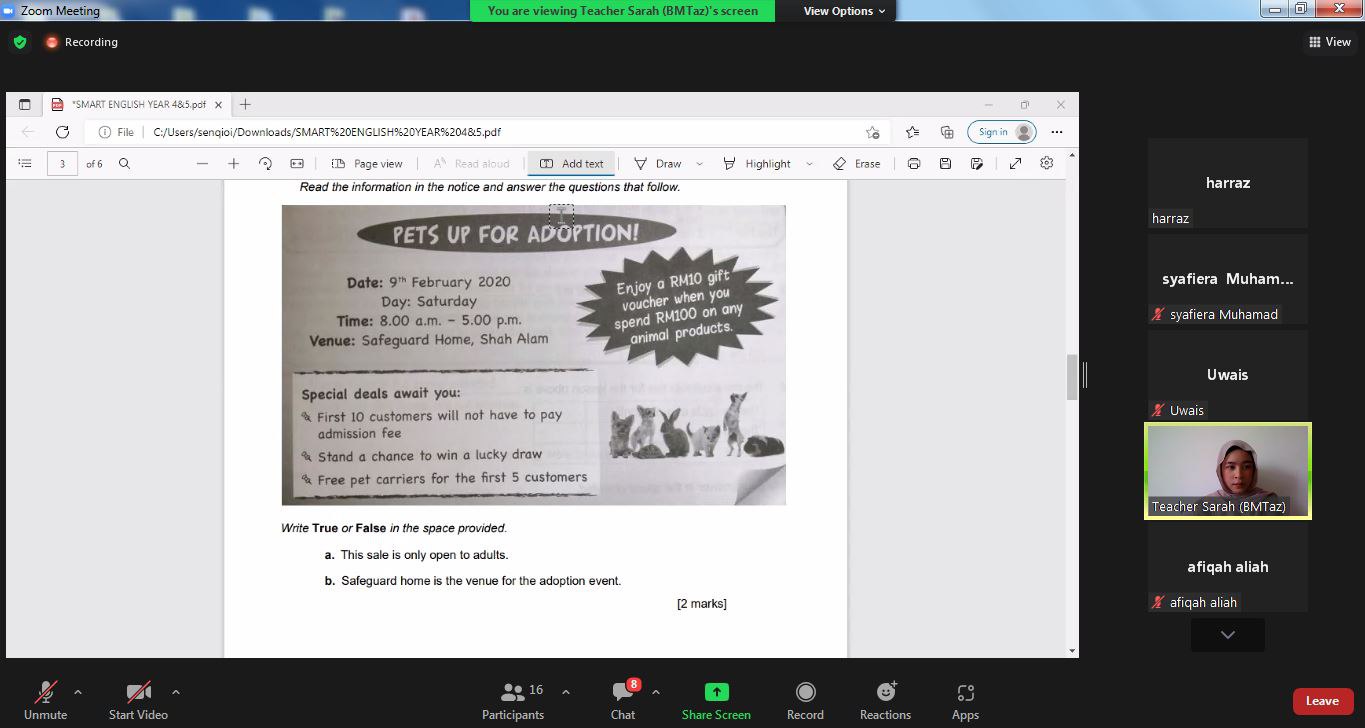The width and height of the screenshot is (1365, 728).
Task: Open the Reactions menu
Action: [885, 700]
